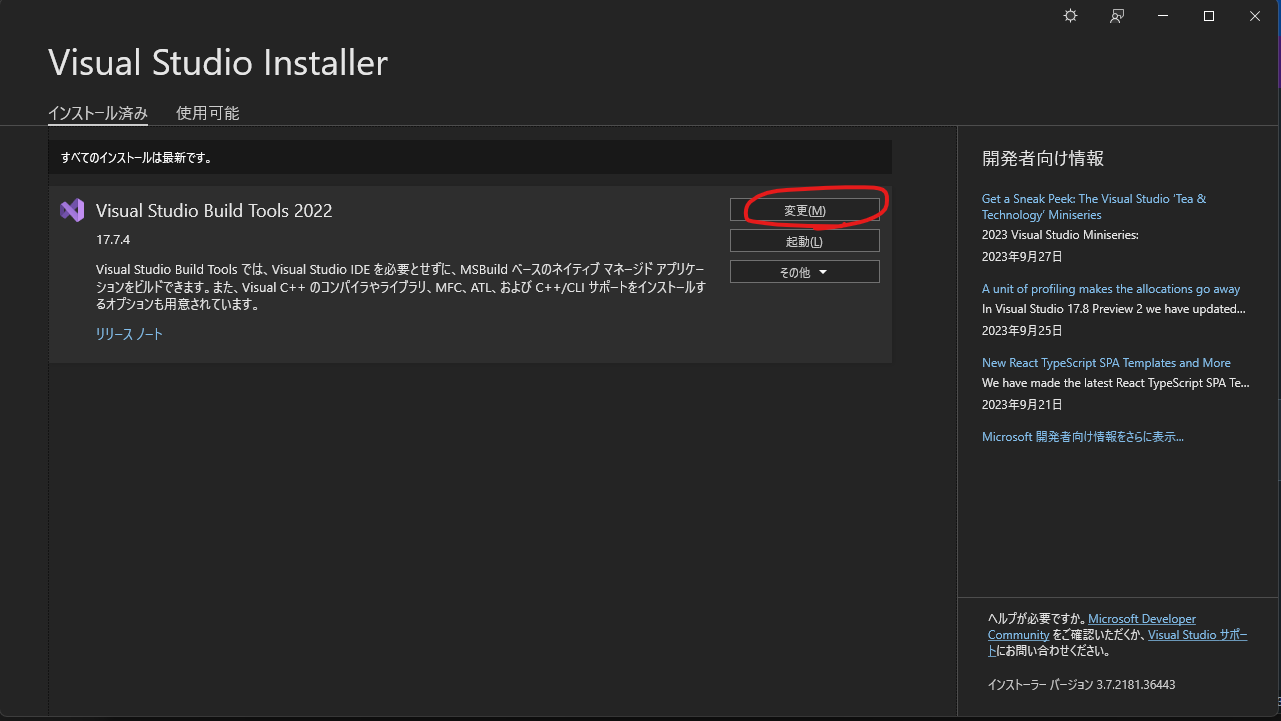Image resolution: width=1281 pixels, height=721 pixels.
Task: Open 'A unit of profiling' article link
Action: coord(1111,289)
